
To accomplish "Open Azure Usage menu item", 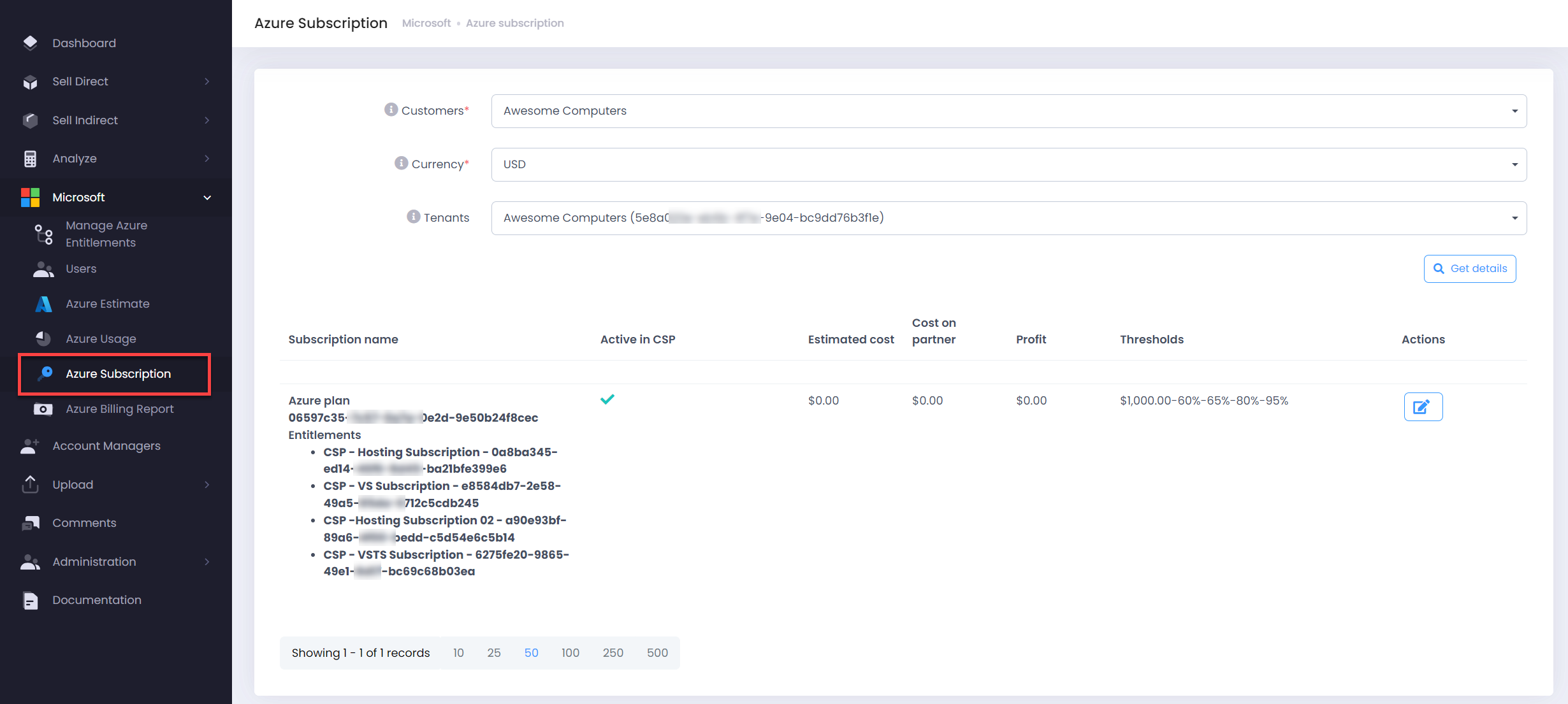I will tap(101, 339).
